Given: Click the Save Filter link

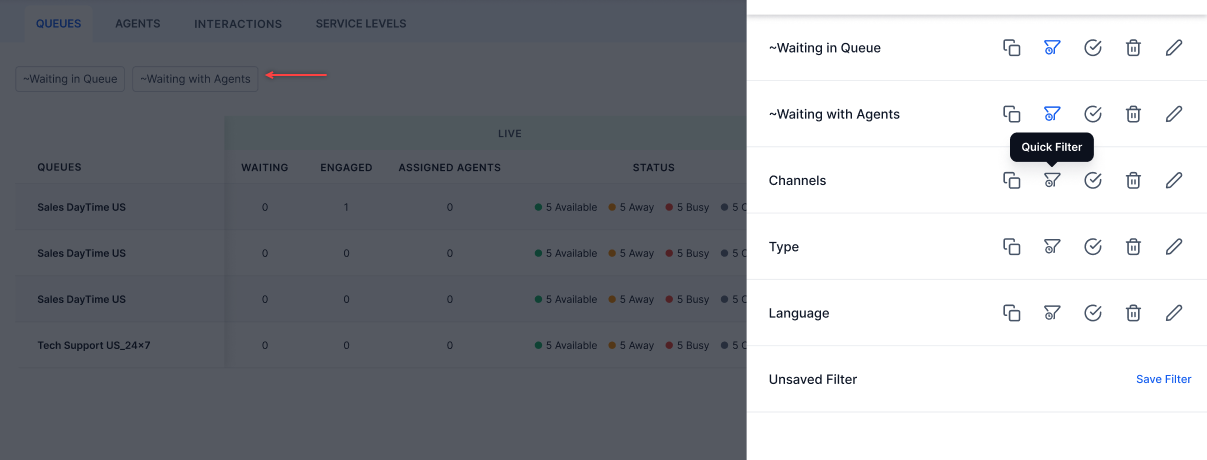Looking at the screenshot, I should (1163, 379).
